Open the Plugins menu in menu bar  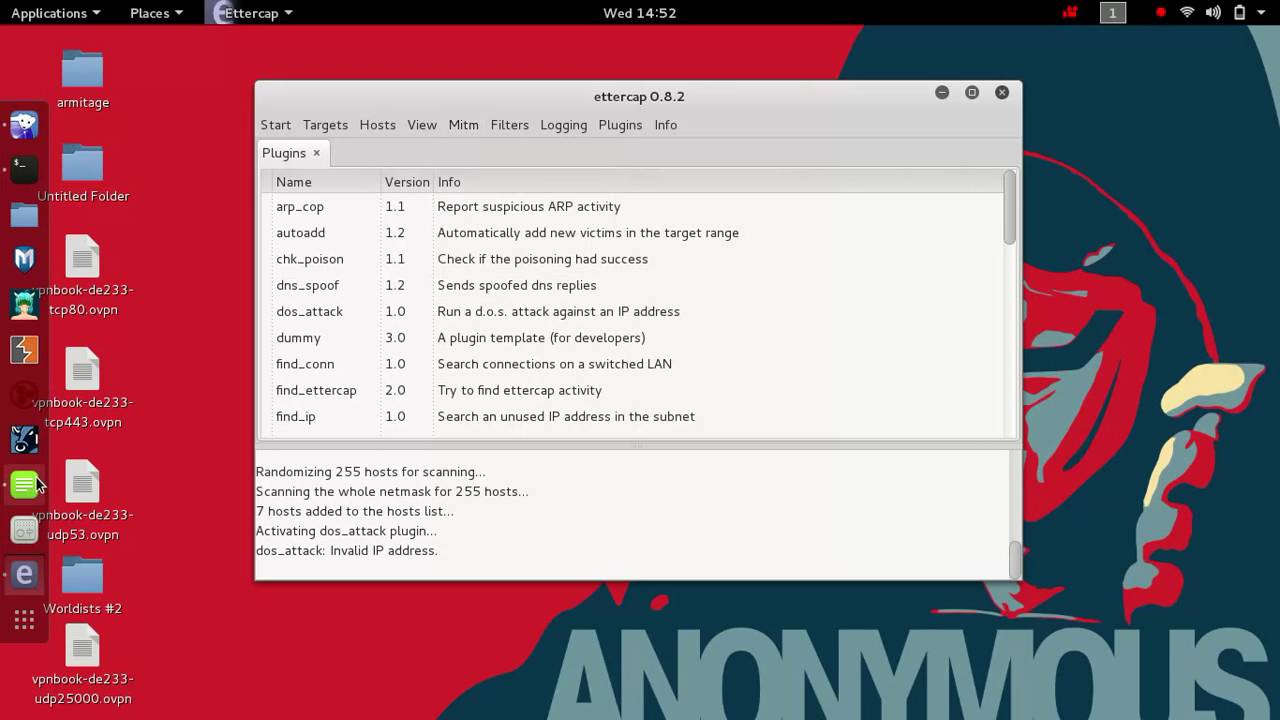[x=620, y=125]
